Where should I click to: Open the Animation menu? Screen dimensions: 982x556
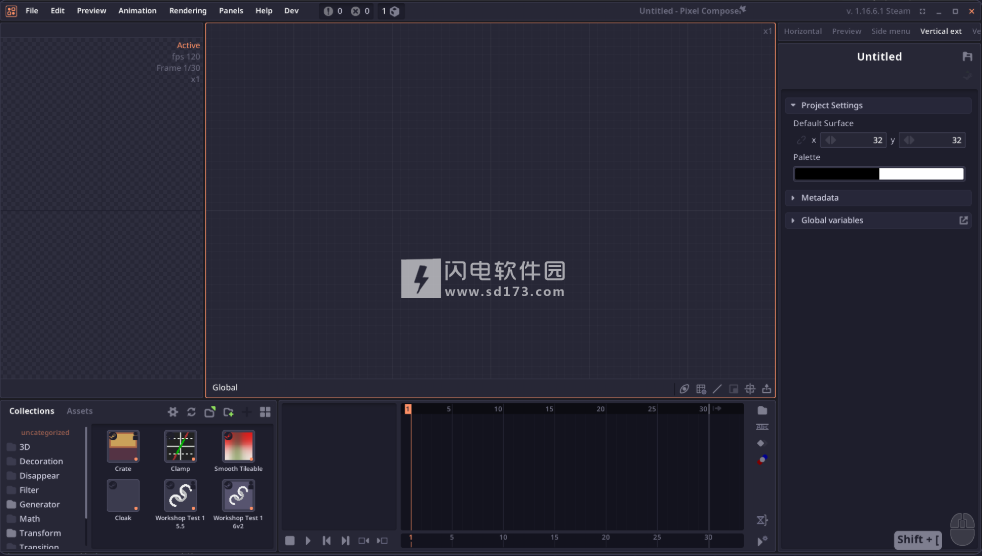(x=137, y=11)
